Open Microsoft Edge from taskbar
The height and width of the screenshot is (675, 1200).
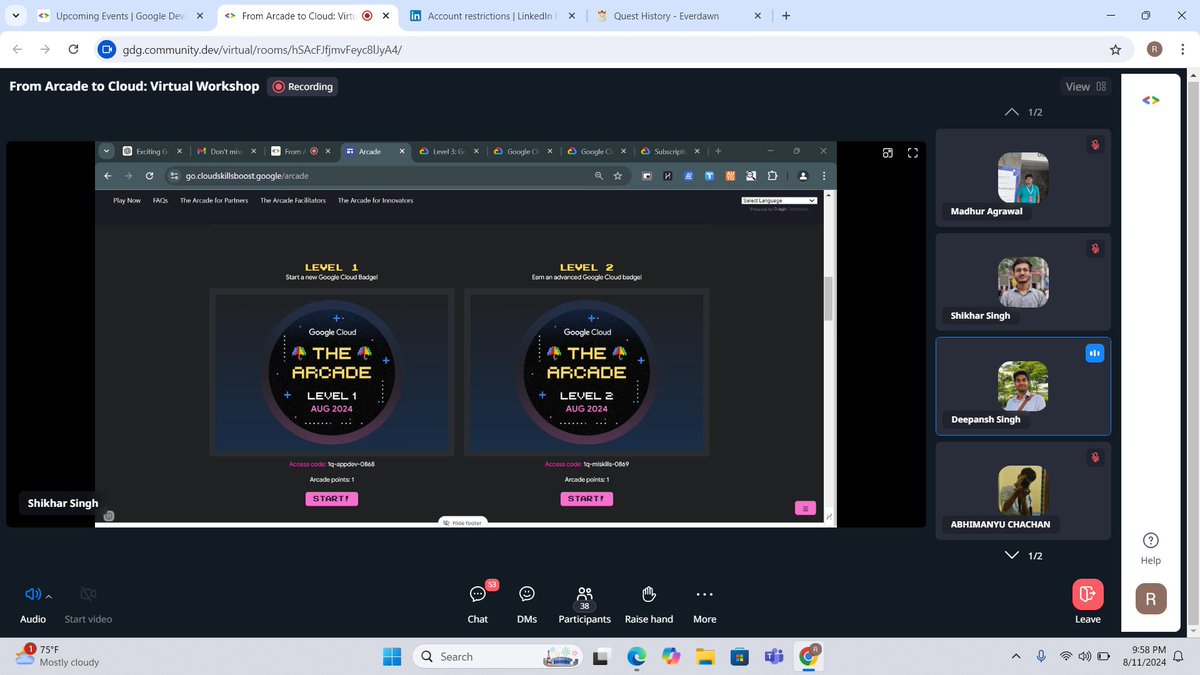pos(637,656)
